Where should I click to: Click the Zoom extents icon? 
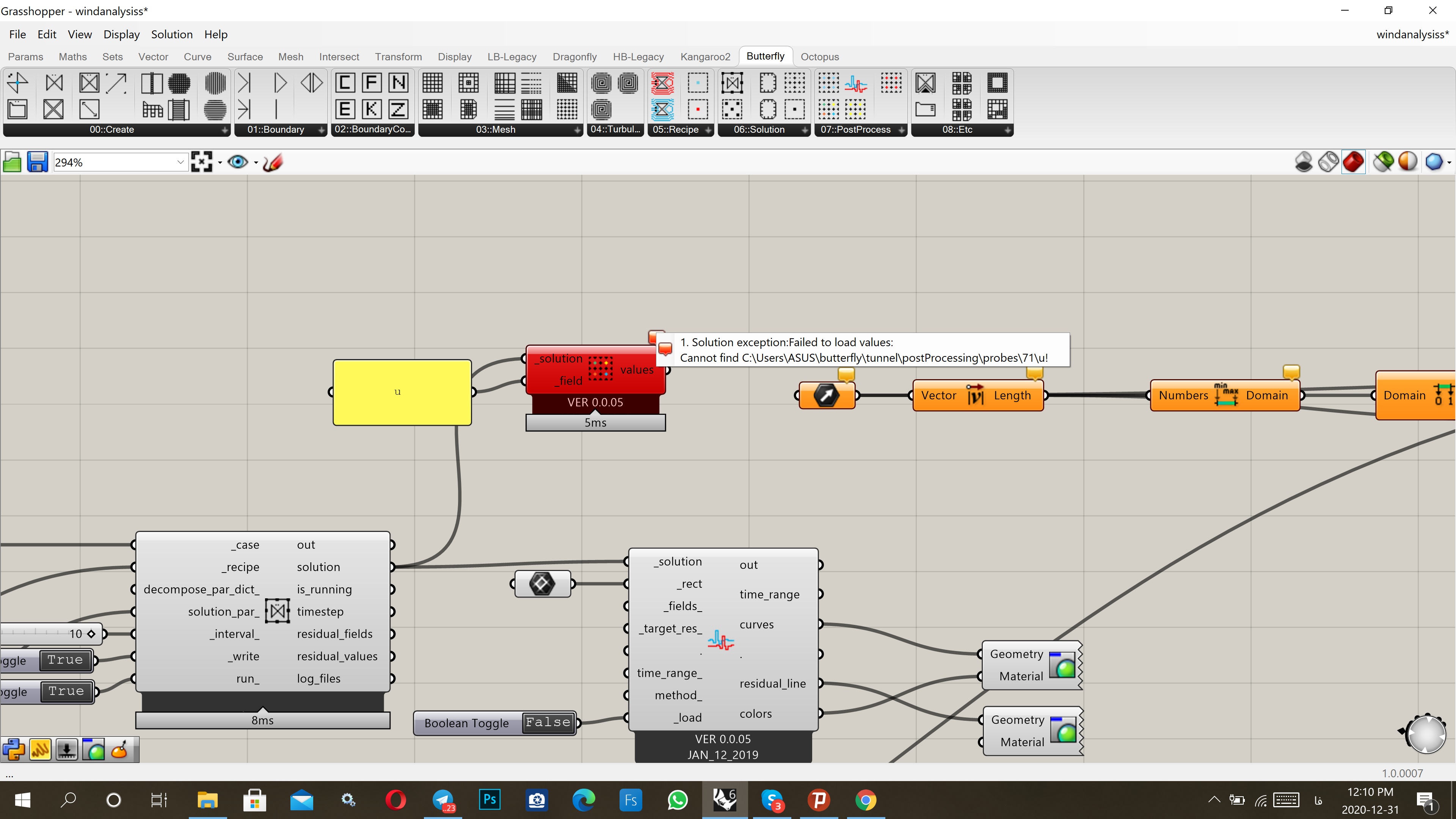click(202, 163)
